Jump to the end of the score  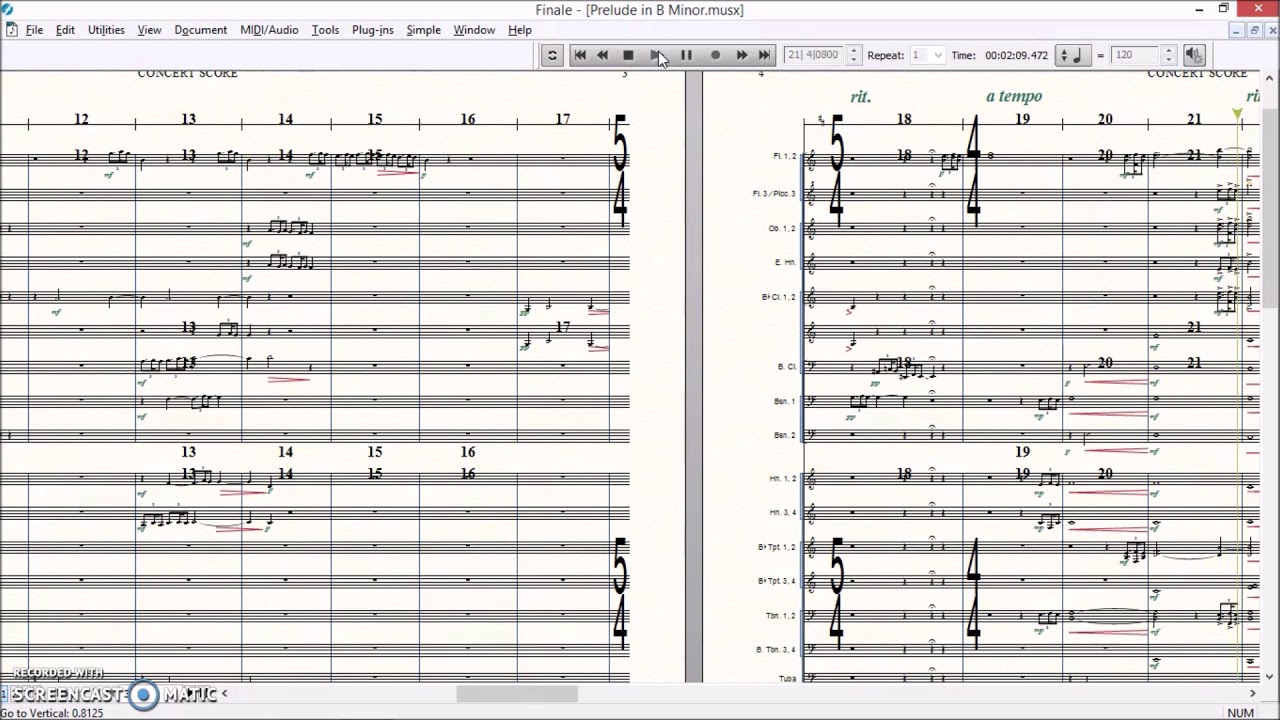pyautogui.click(x=765, y=55)
